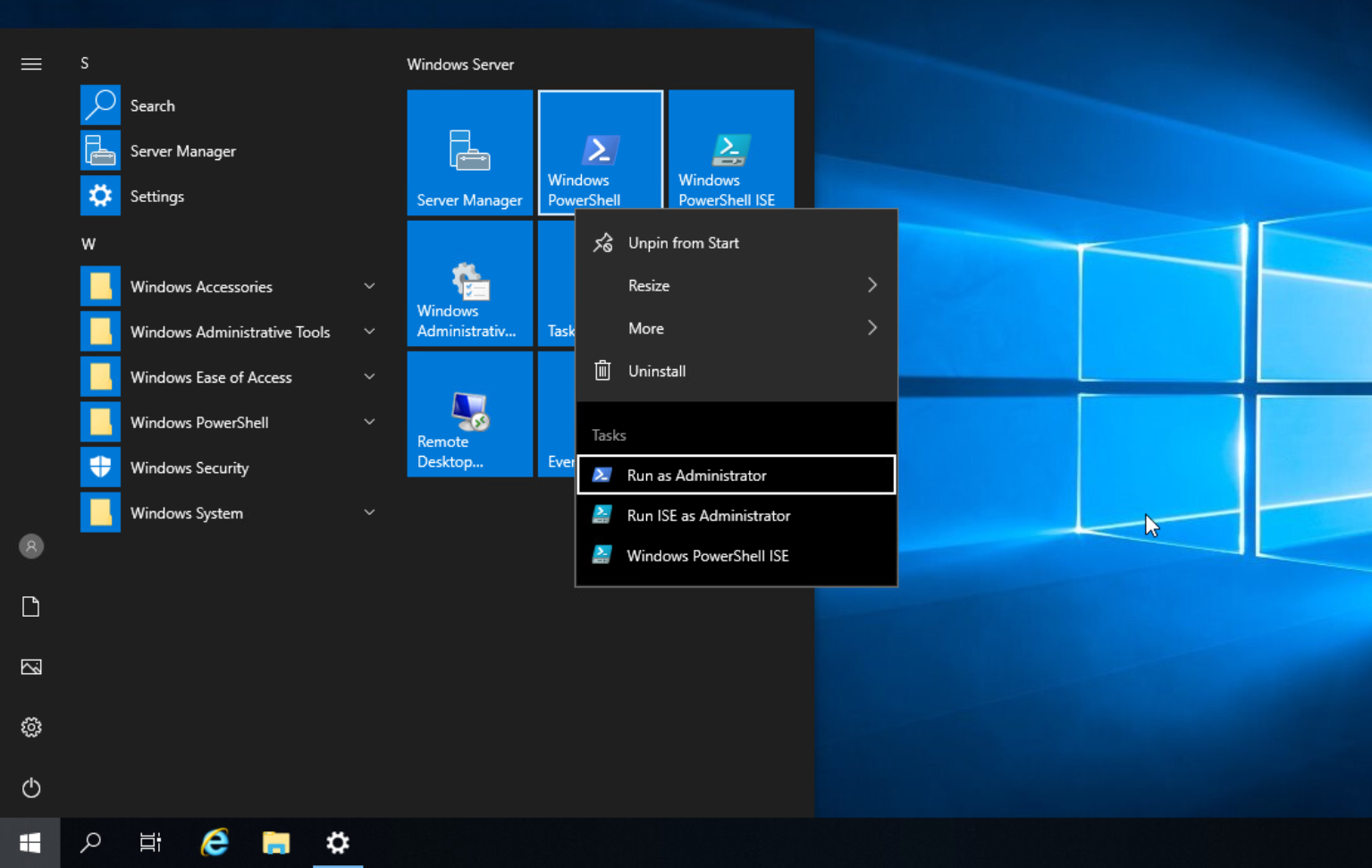
Task: Open the user account icon in Start rail
Action: (x=31, y=546)
